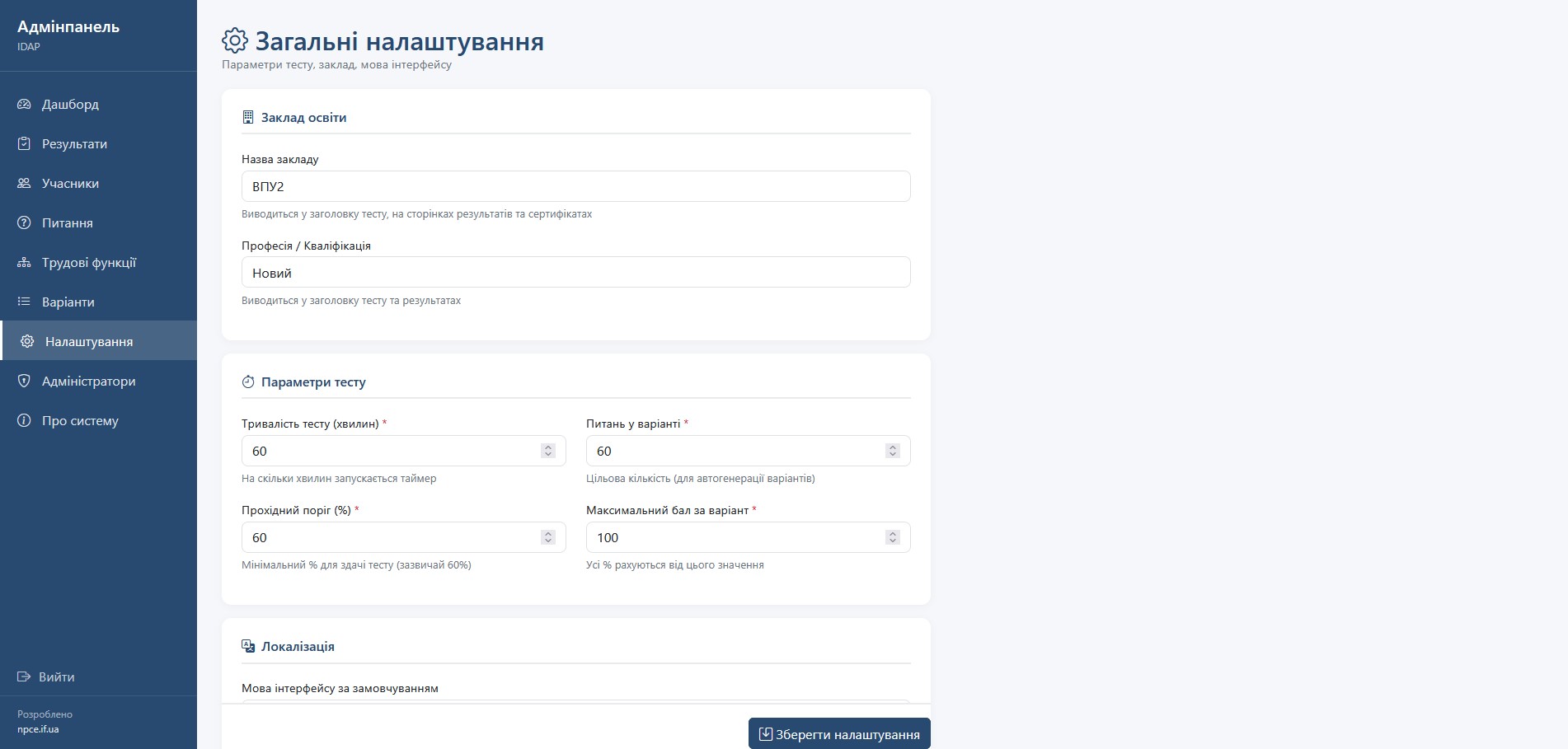Click the Питання question mark icon
This screenshot has height=749, width=1568.
tap(24, 223)
